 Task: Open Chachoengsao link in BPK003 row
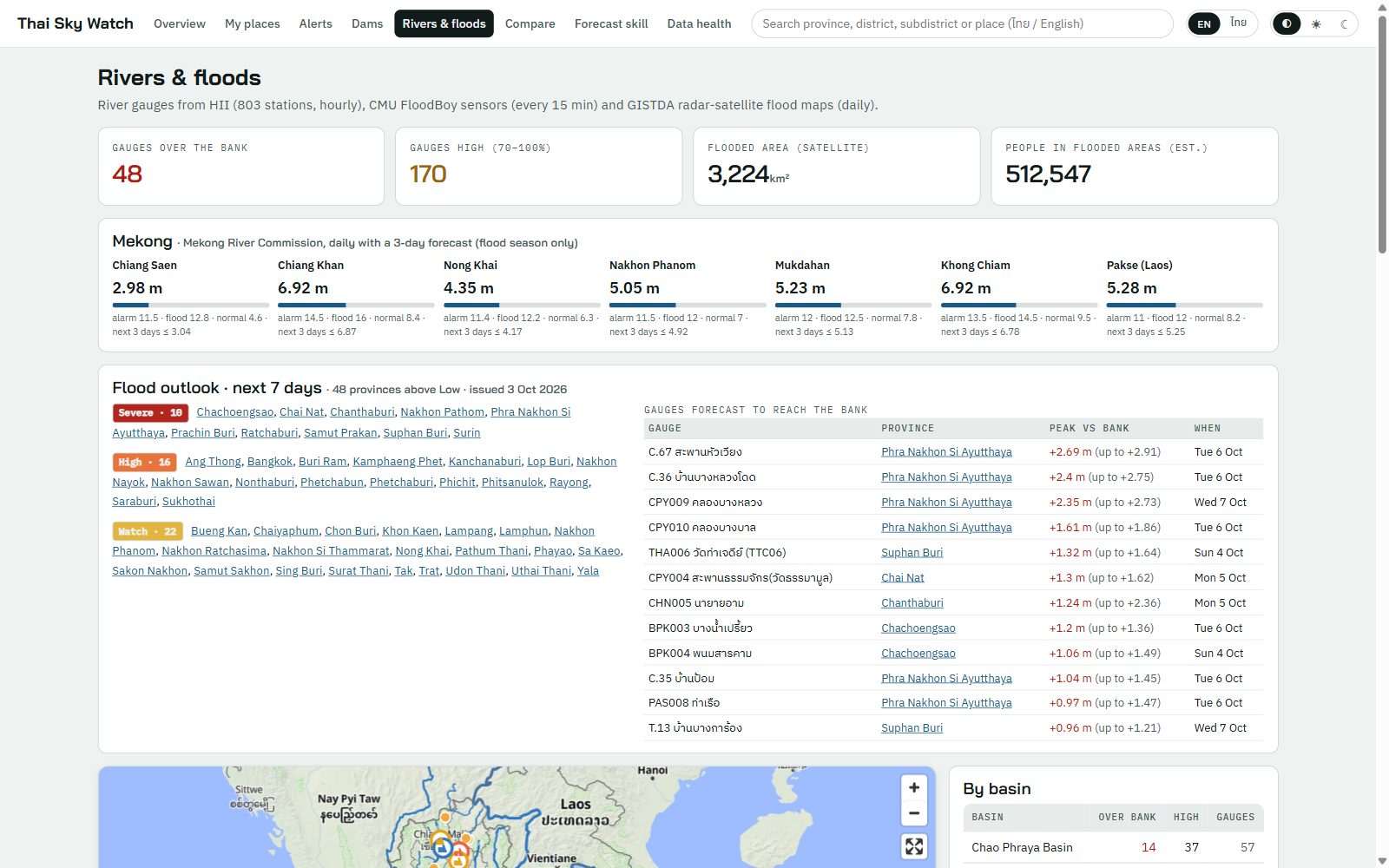[x=918, y=628]
